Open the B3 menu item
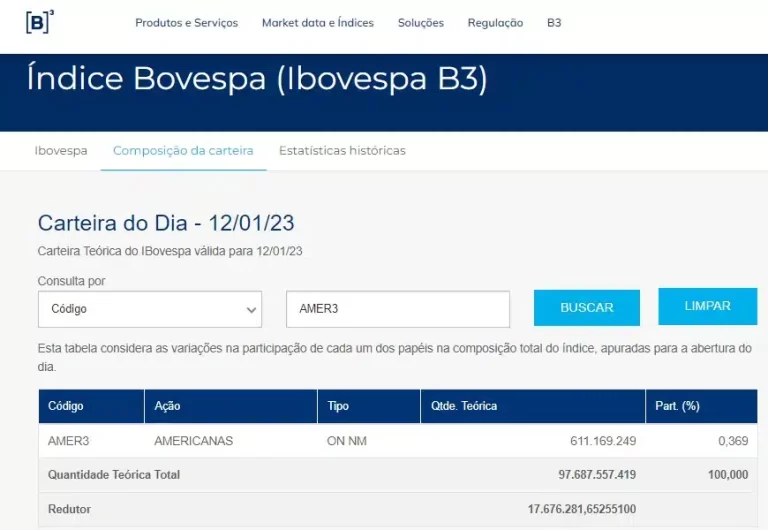 point(554,23)
